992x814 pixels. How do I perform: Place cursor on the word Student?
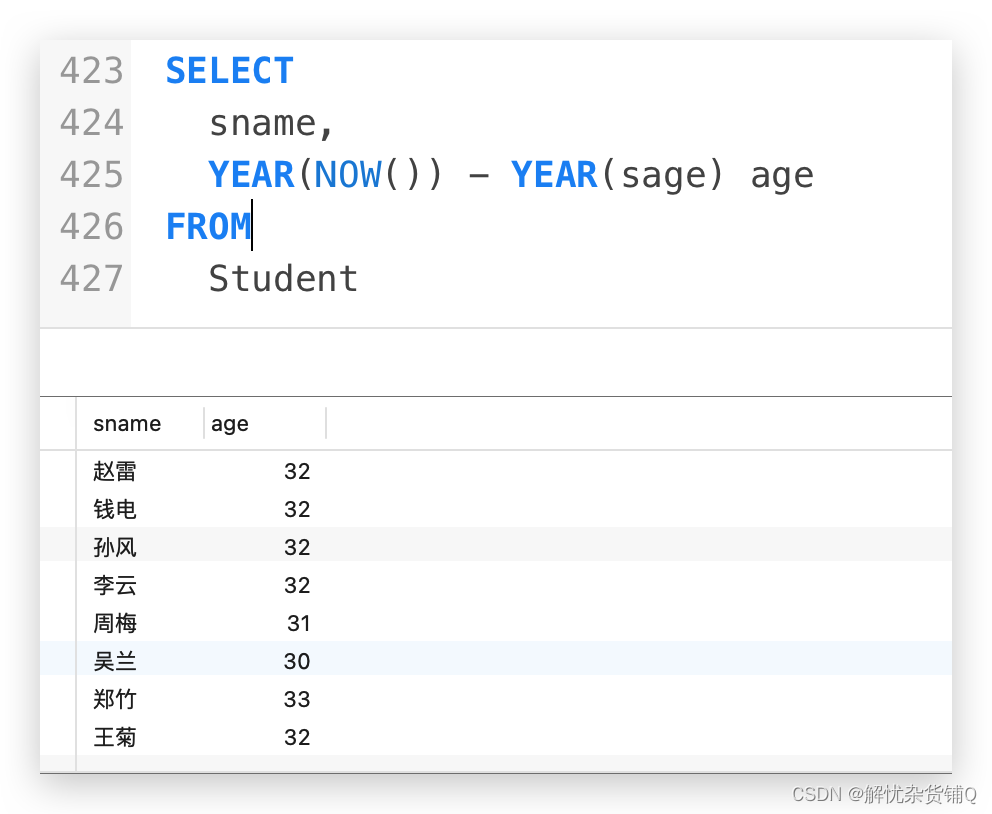point(283,278)
